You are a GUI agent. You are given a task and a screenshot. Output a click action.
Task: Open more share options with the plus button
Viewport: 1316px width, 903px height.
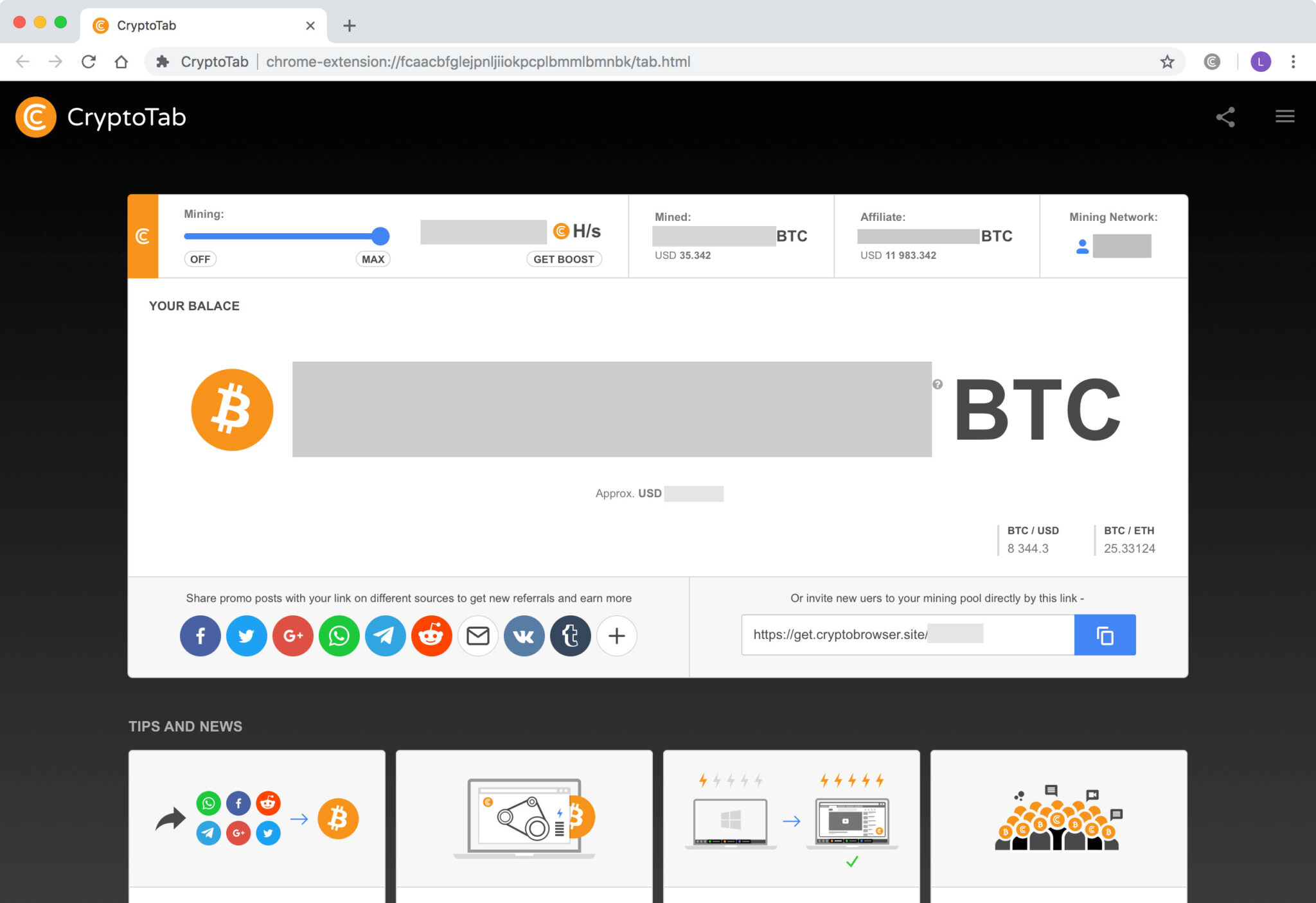(616, 636)
